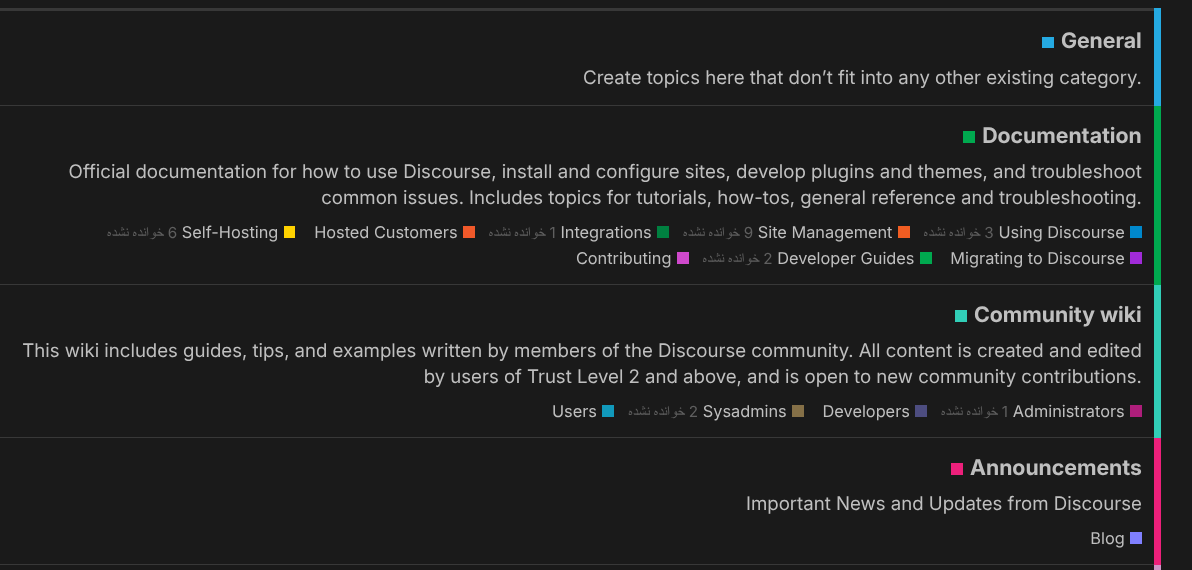Click General description text about other categories
The height and width of the screenshot is (570, 1192).
(862, 78)
